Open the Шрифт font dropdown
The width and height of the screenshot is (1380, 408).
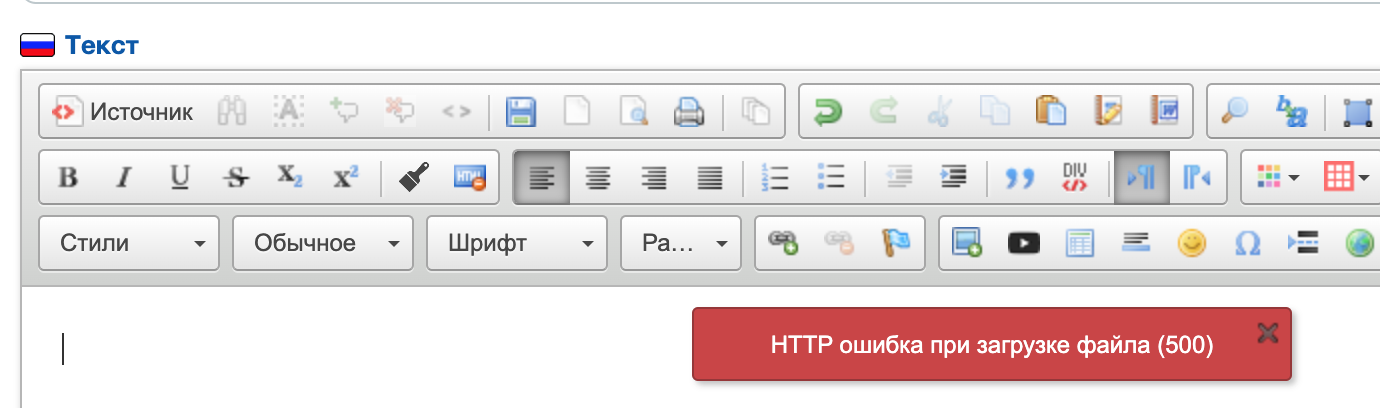(517, 243)
